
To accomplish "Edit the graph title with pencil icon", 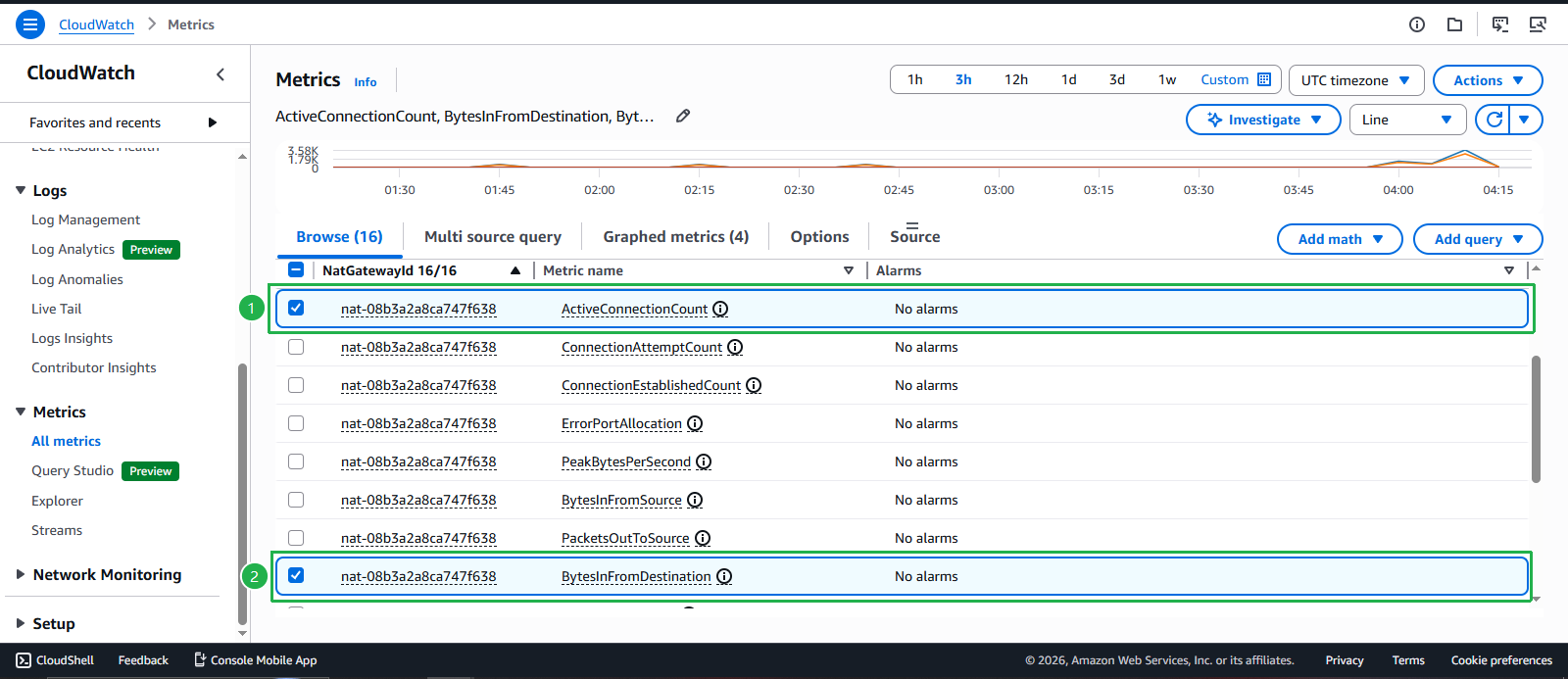I will (x=683, y=116).
